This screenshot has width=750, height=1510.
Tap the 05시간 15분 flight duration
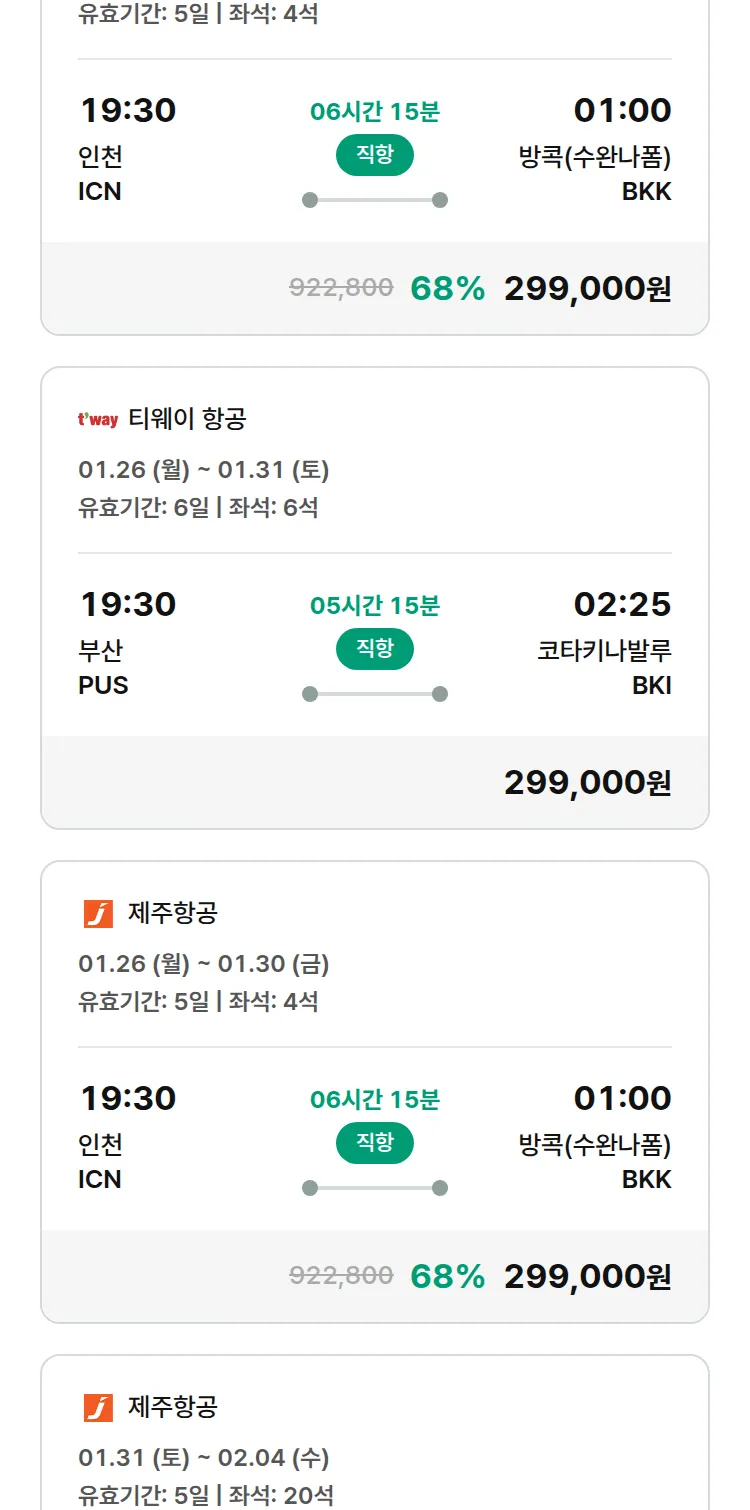[x=374, y=606]
